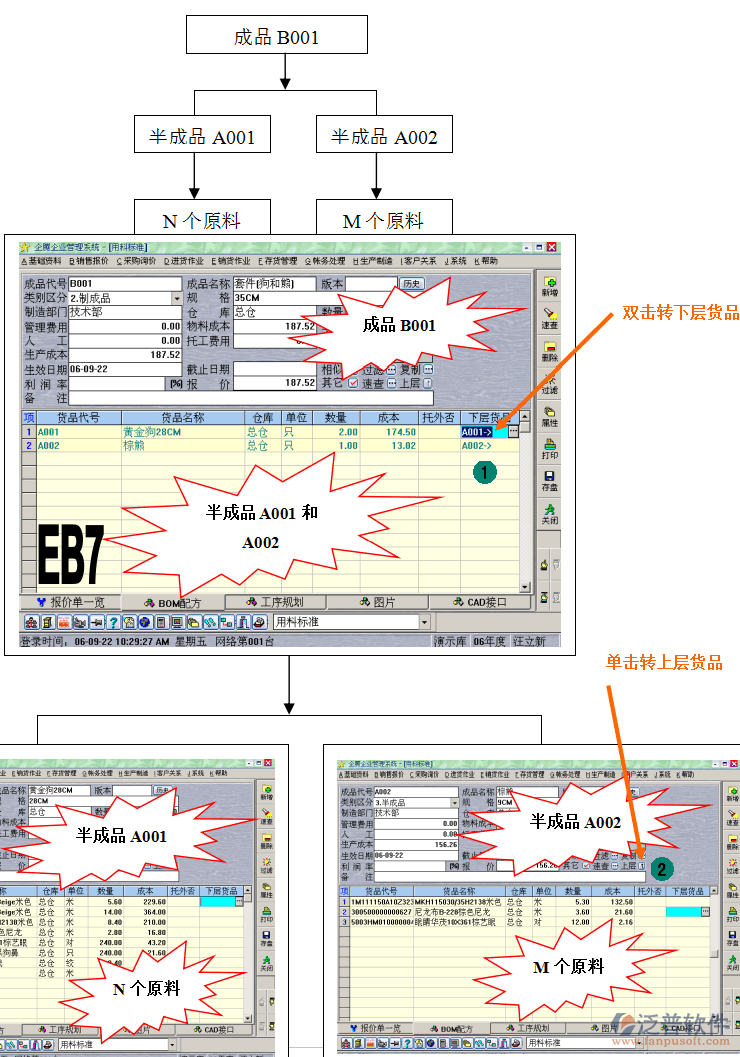
Task: Open the 用料标准 dropdown in the A002 window
Action: click(638, 1043)
